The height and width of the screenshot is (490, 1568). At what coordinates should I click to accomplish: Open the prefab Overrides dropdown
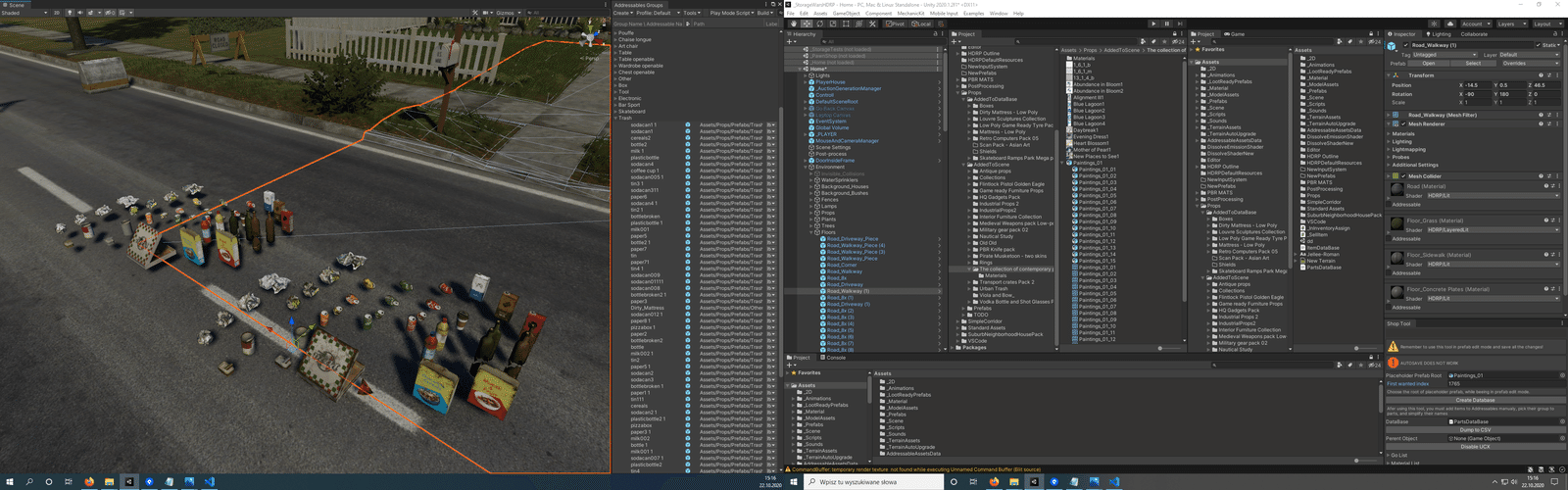click(x=1531, y=63)
